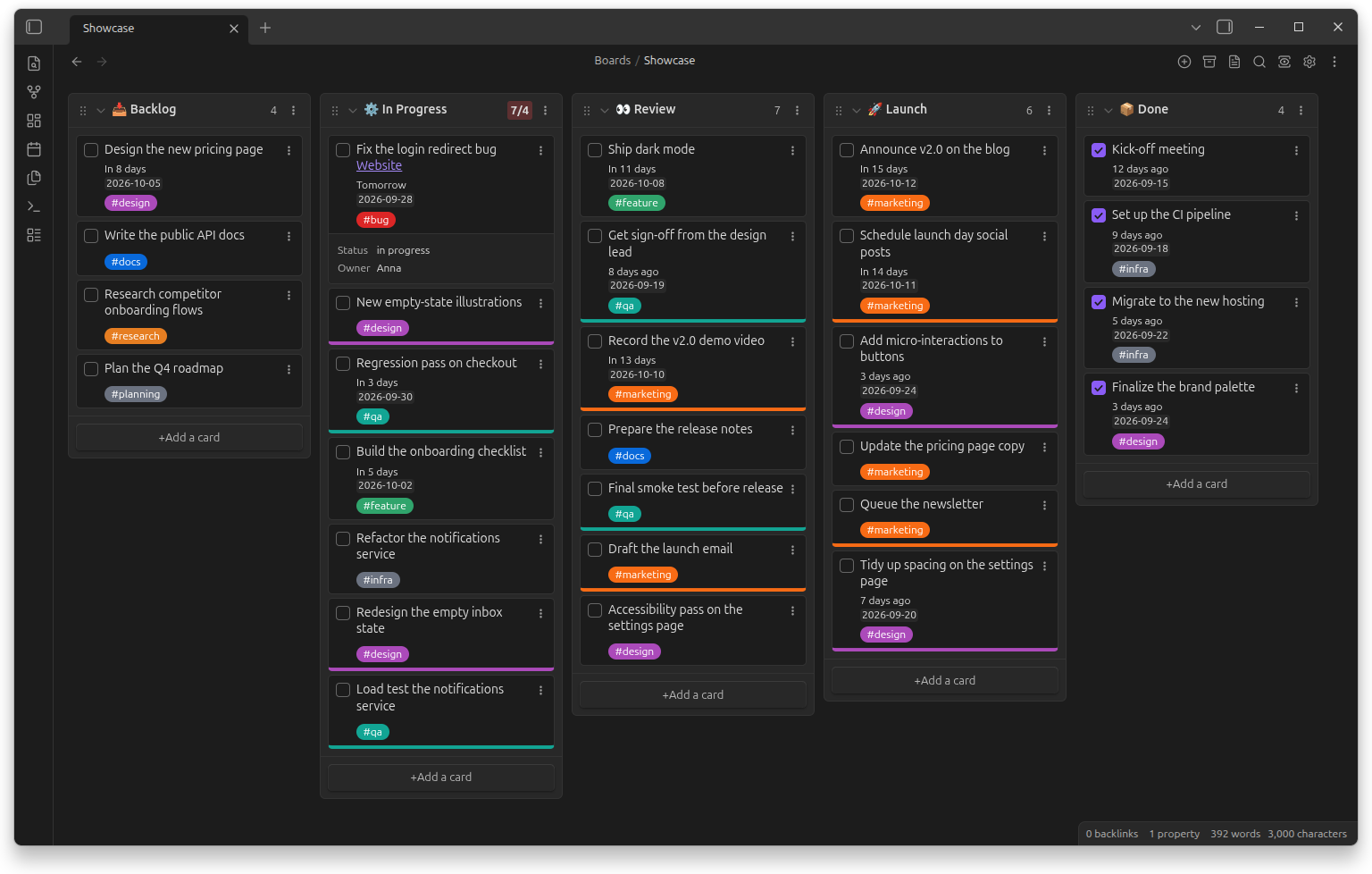1372x874 pixels.
Task: Click the magnifier search icon in the board header
Action: coord(1259,62)
